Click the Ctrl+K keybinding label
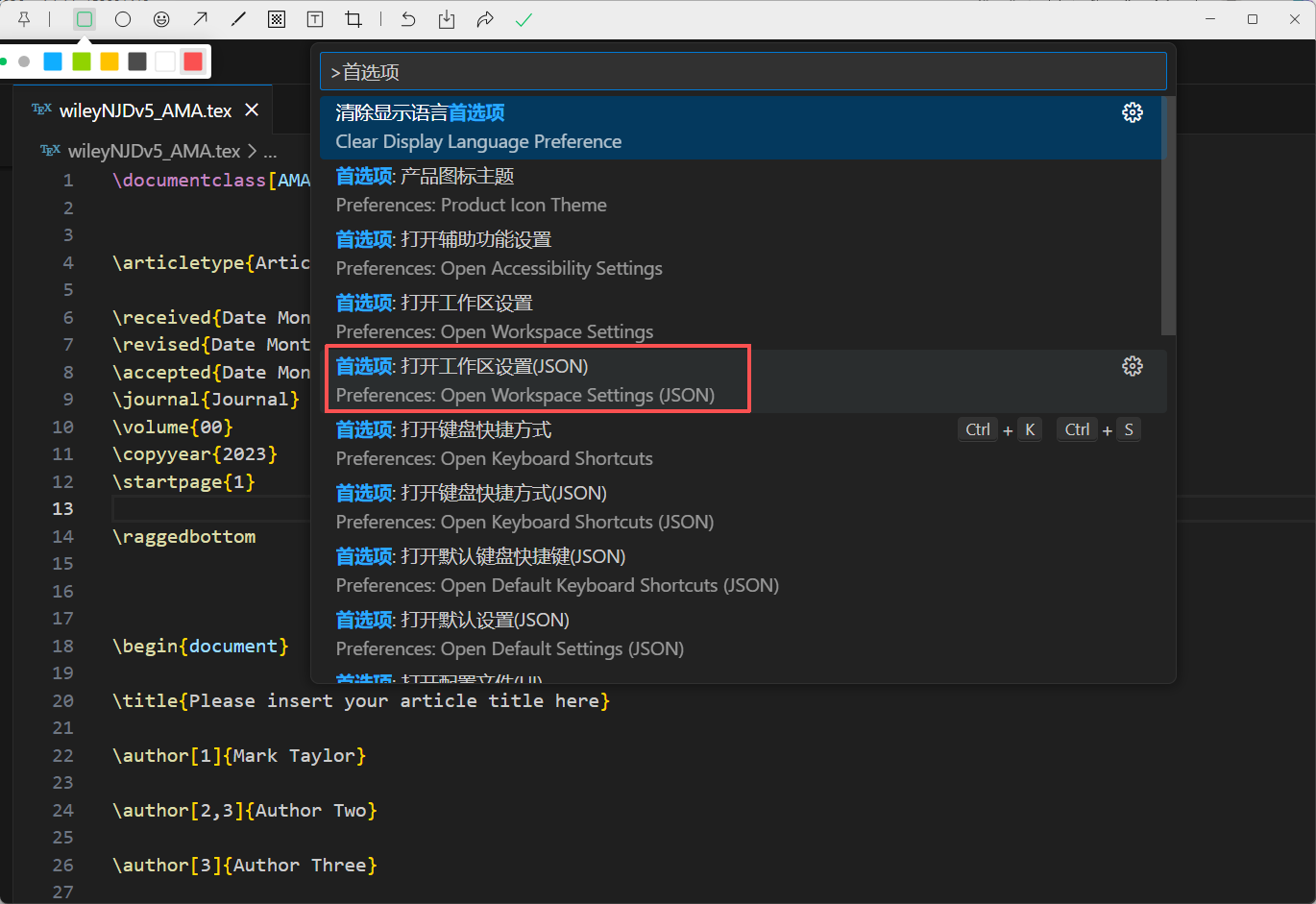This screenshot has width=1316, height=904. 1000,429
